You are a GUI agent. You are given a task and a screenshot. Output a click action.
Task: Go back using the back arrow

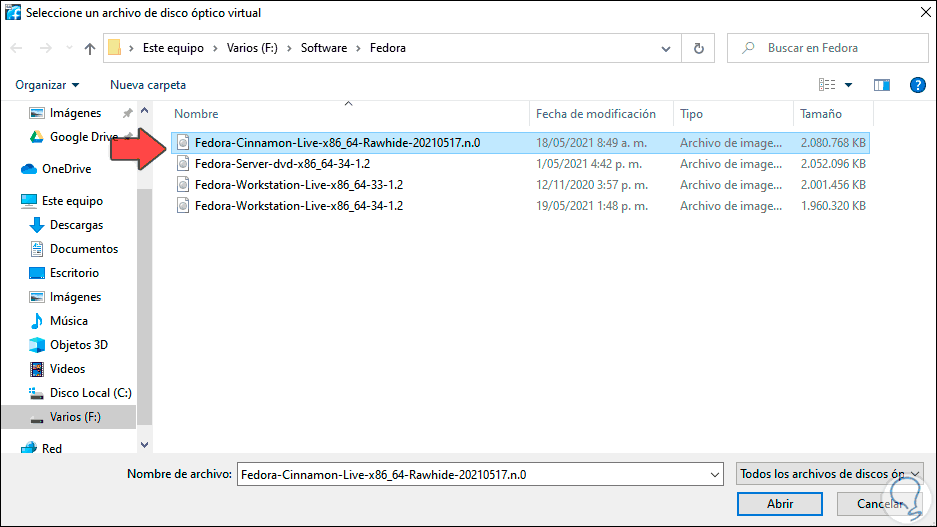pos(16,48)
